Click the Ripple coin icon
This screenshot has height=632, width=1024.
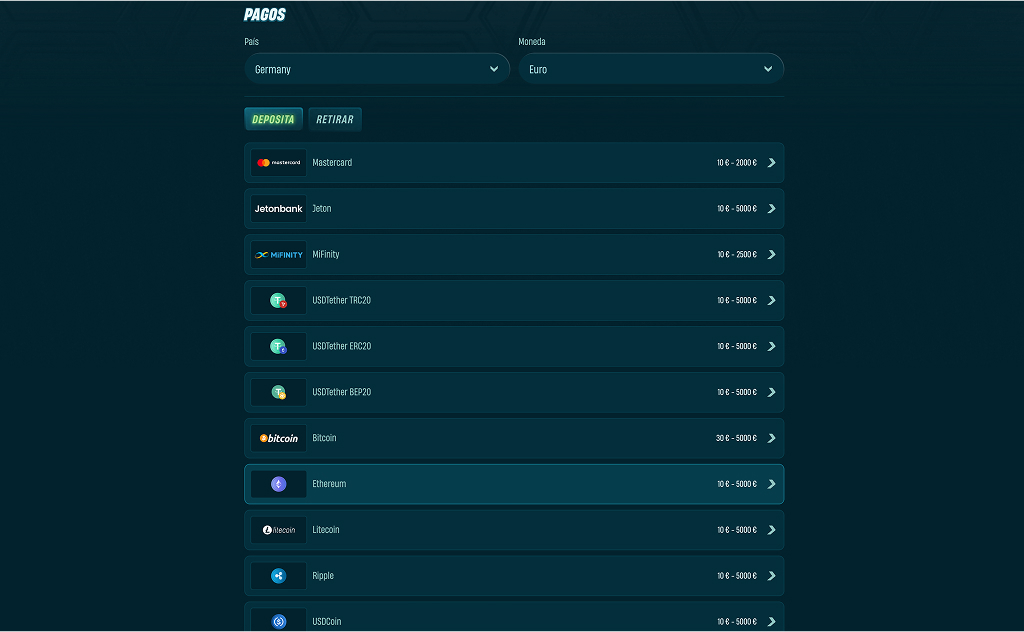click(x=279, y=576)
